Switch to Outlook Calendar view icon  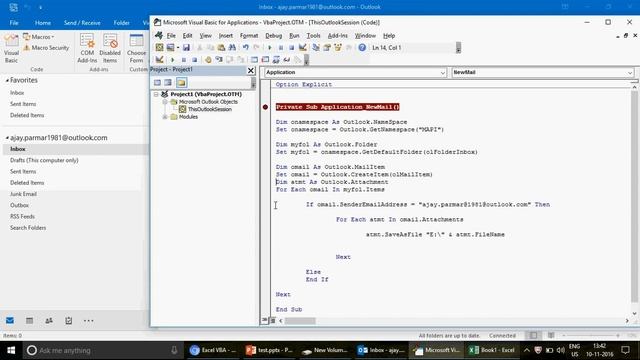(29, 320)
